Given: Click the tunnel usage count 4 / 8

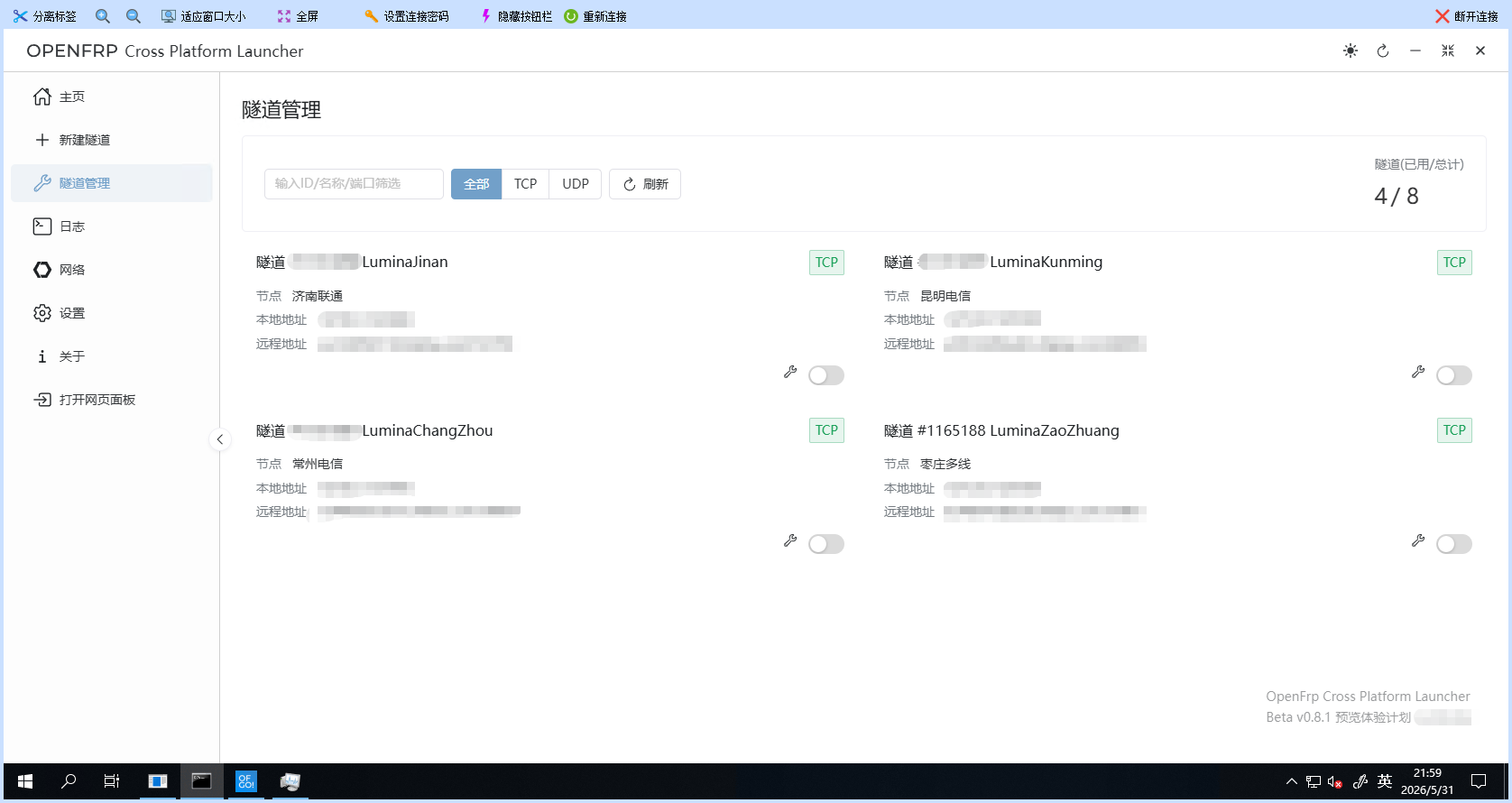Looking at the screenshot, I should pos(1397,196).
